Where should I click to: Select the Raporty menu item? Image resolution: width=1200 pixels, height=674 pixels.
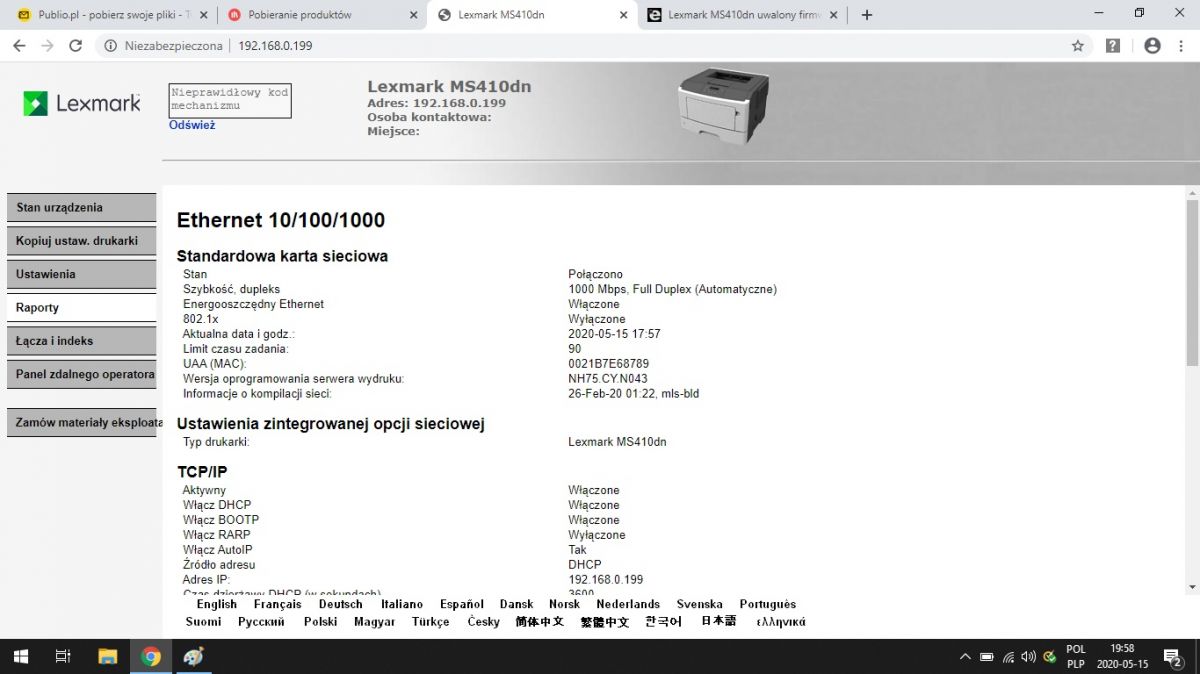[x=82, y=308]
